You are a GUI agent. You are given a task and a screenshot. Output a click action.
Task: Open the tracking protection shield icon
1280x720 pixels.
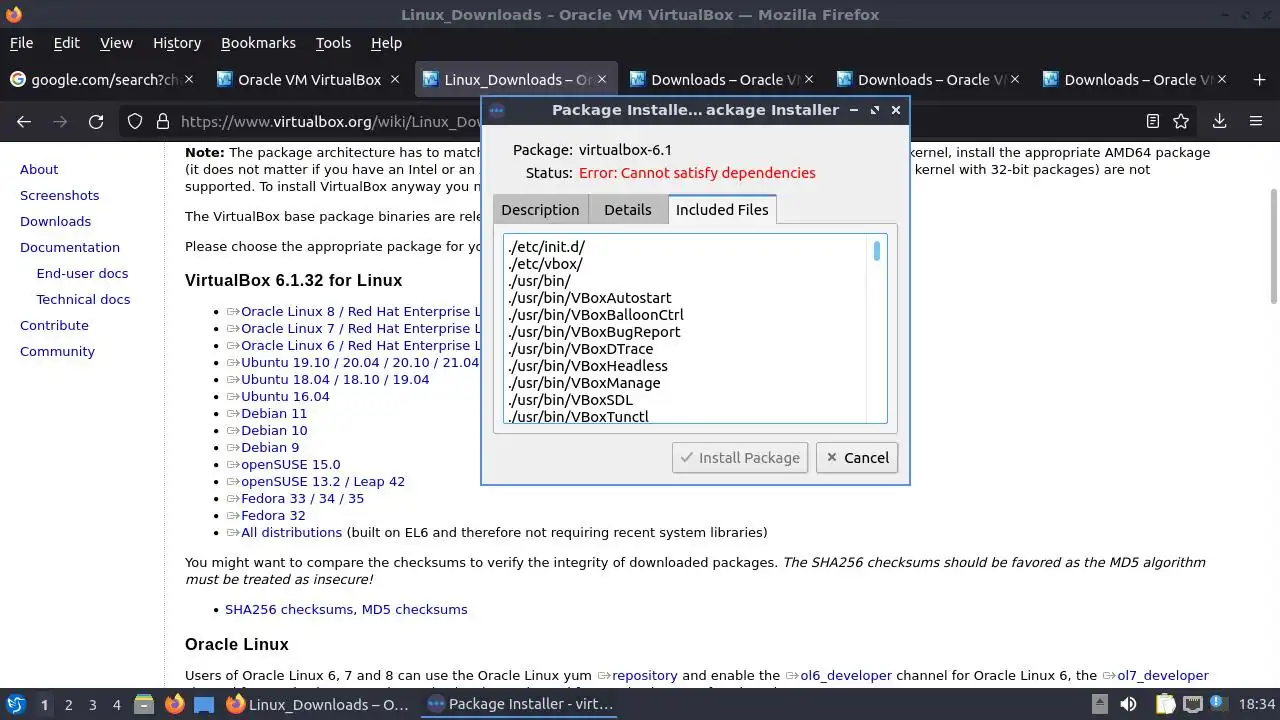click(x=135, y=121)
